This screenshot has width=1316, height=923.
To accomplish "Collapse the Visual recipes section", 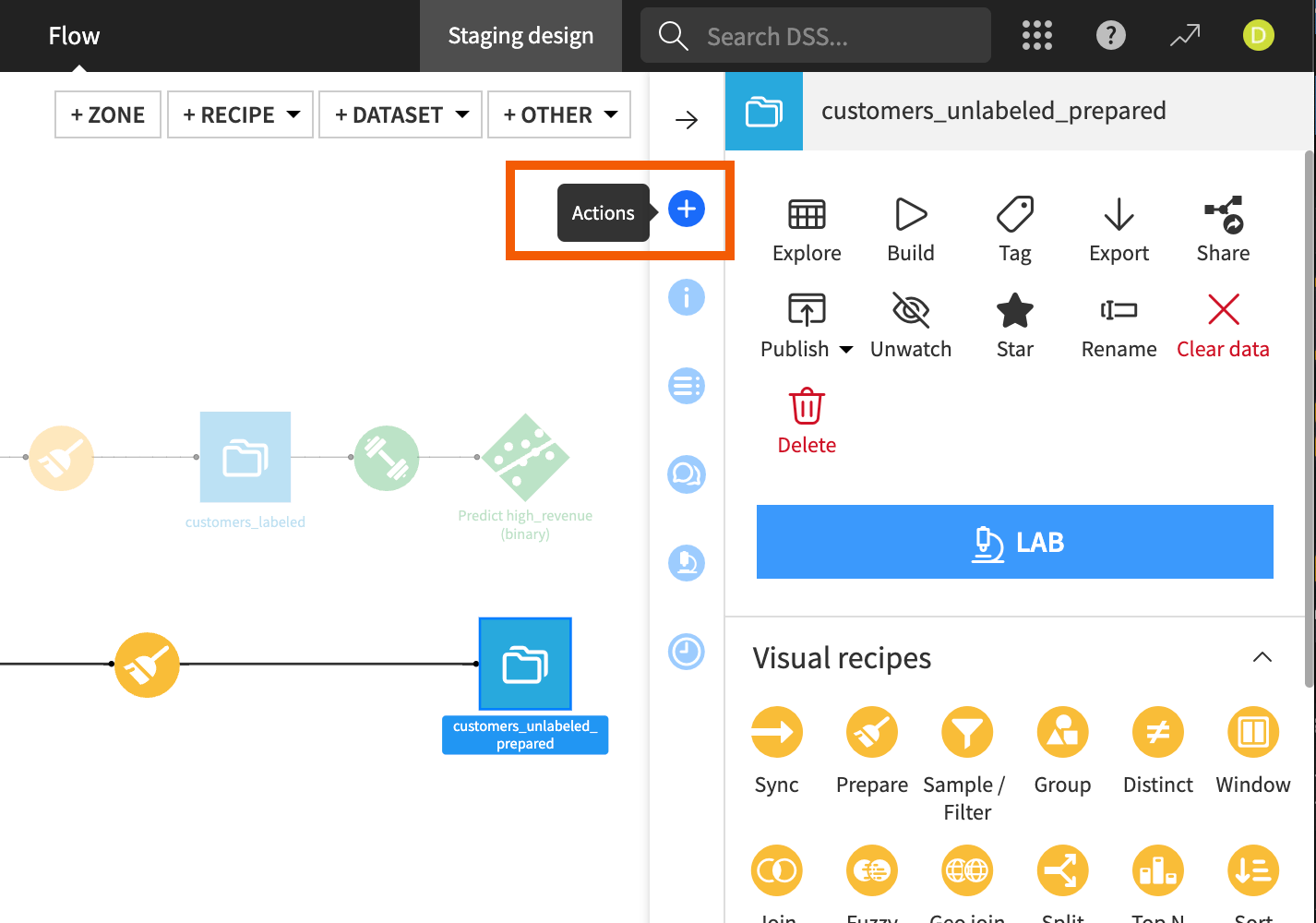I will coord(1262,657).
